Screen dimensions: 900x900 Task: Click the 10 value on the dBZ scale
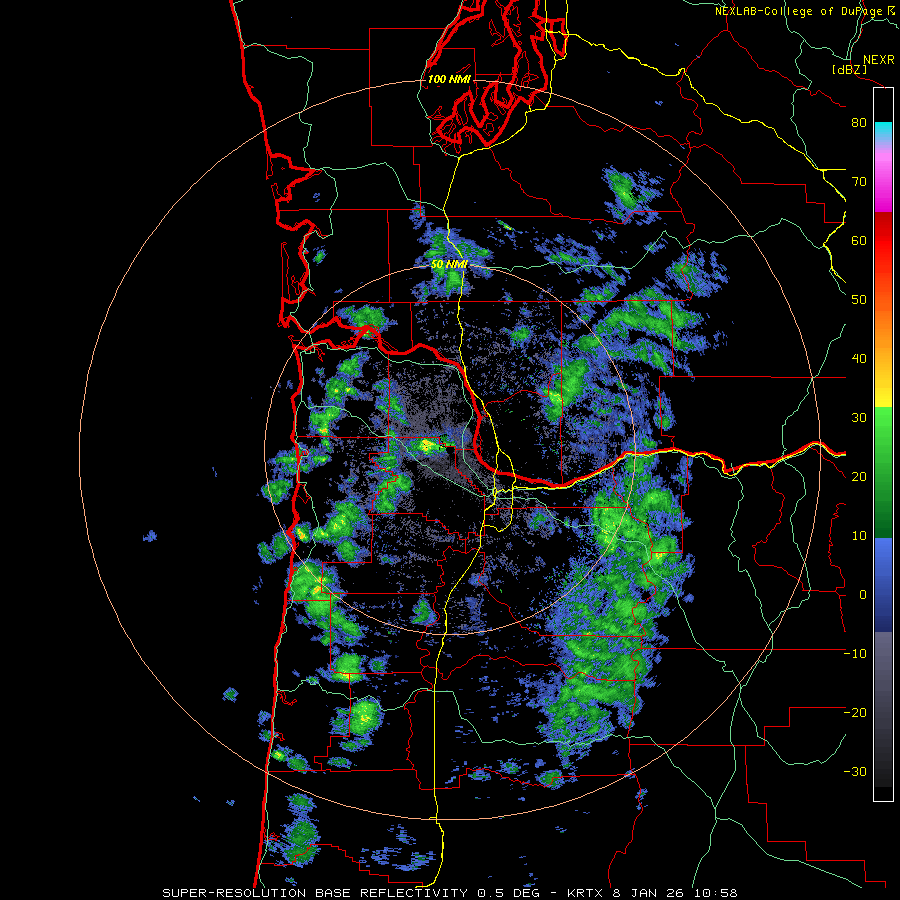[859, 536]
